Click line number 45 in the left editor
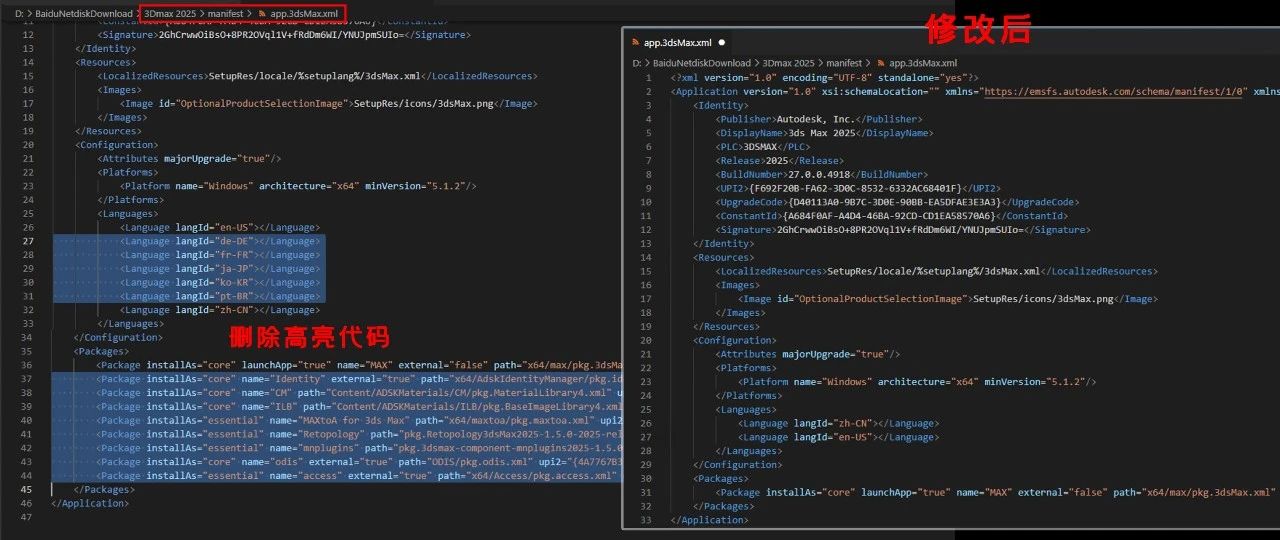The width and height of the screenshot is (1280, 540). tap(28, 489)
